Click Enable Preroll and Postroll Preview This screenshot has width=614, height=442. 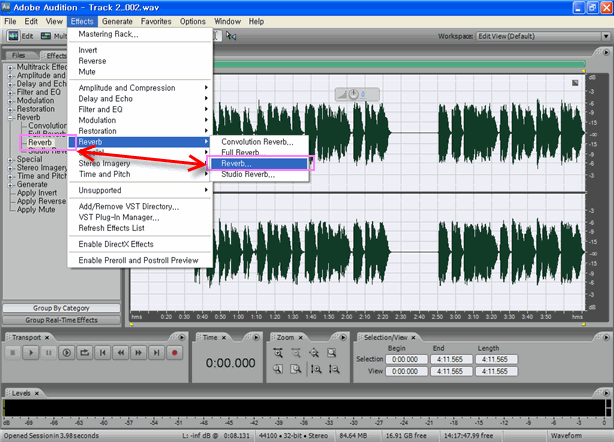[x=140, y=260]
